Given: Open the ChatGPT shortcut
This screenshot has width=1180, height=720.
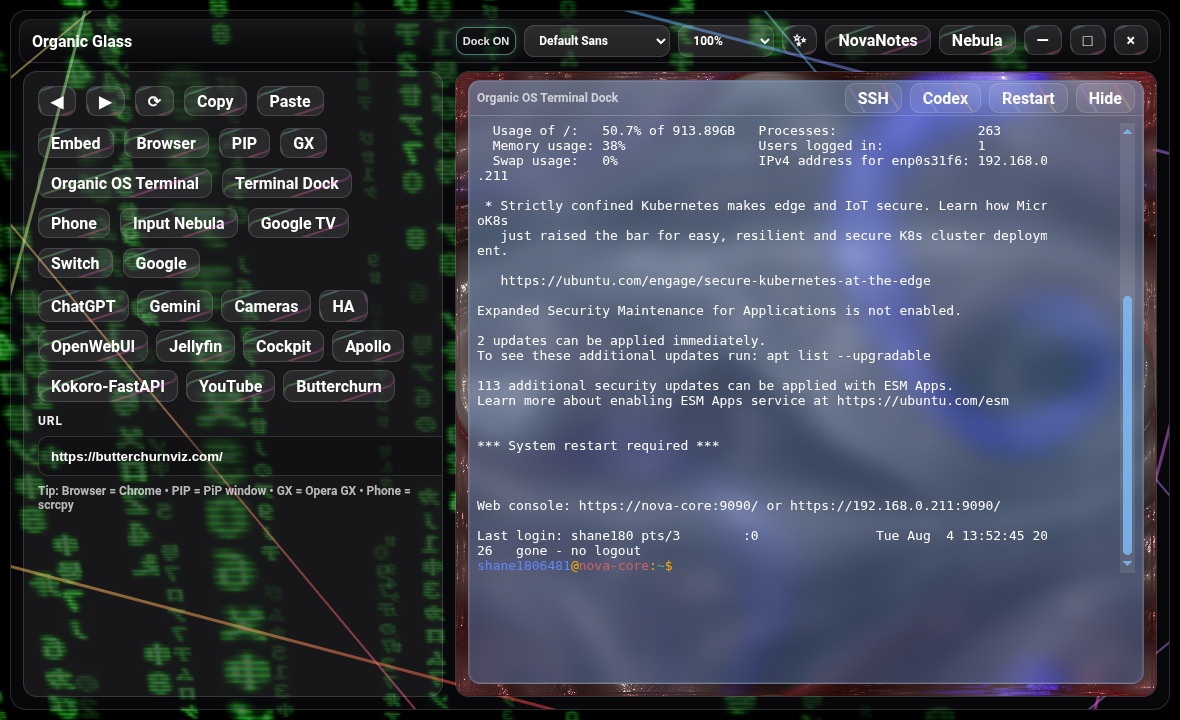Looking at the screenshot, I should pos(83,306).
